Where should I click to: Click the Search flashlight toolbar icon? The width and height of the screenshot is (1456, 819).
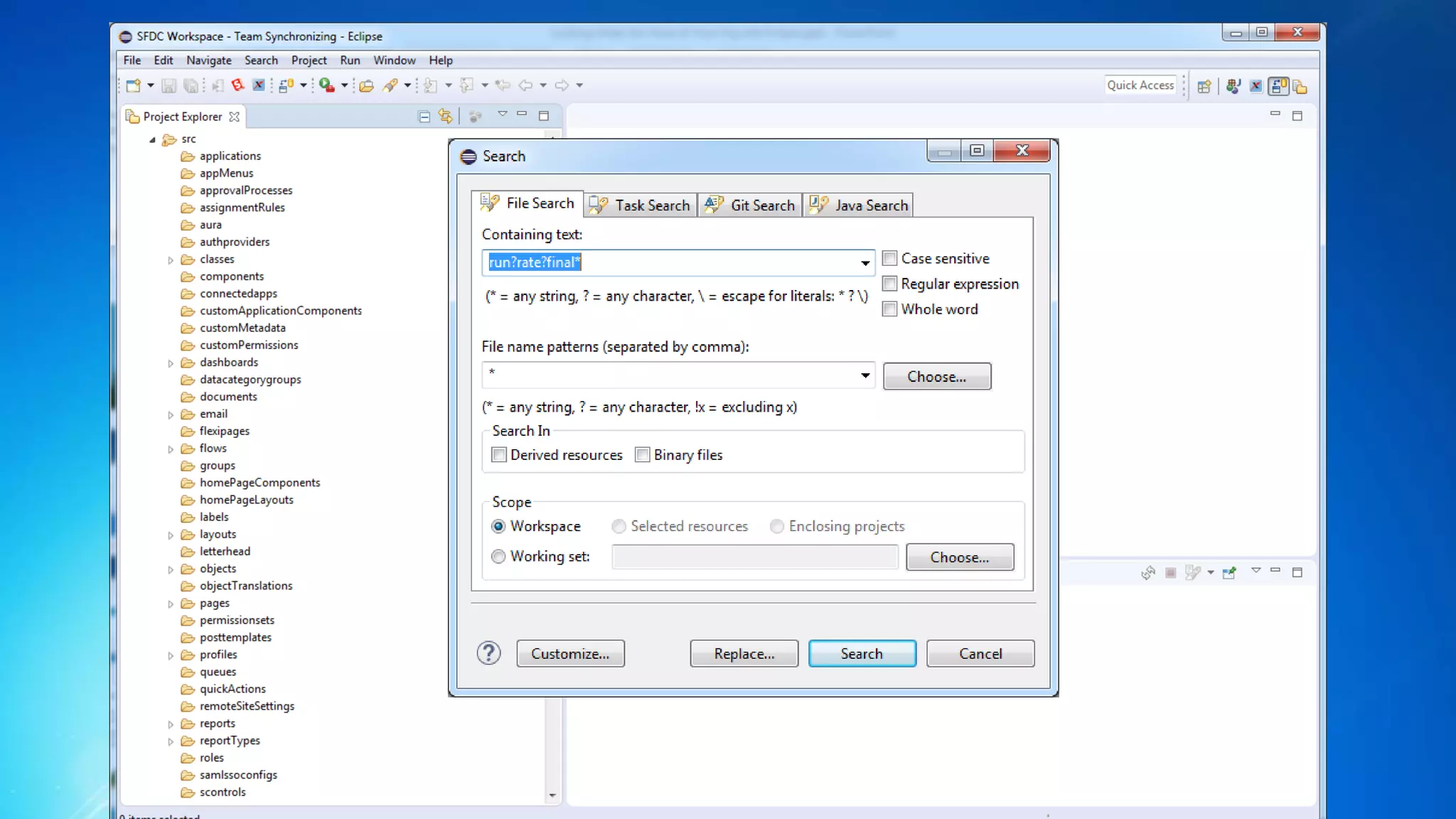(390, 85)
